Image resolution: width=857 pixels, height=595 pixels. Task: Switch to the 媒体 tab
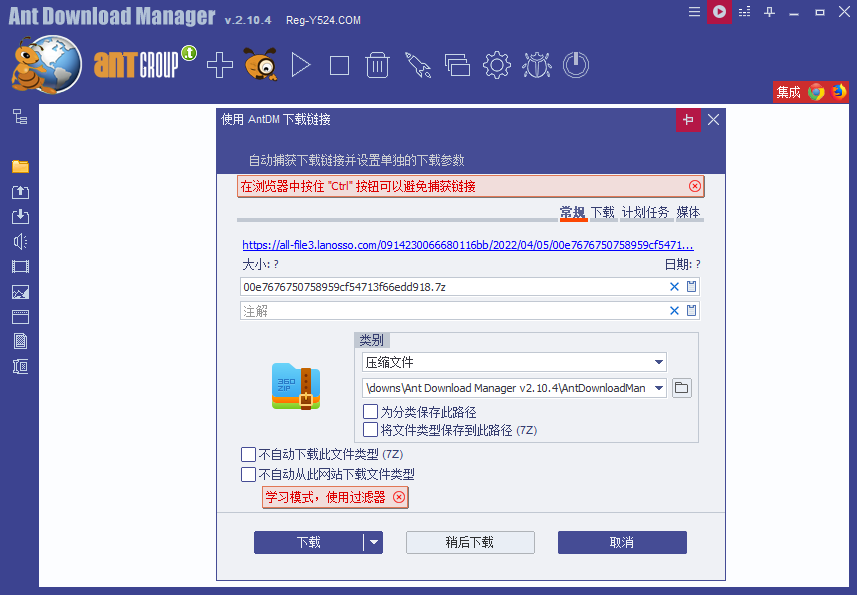(688, 213)
